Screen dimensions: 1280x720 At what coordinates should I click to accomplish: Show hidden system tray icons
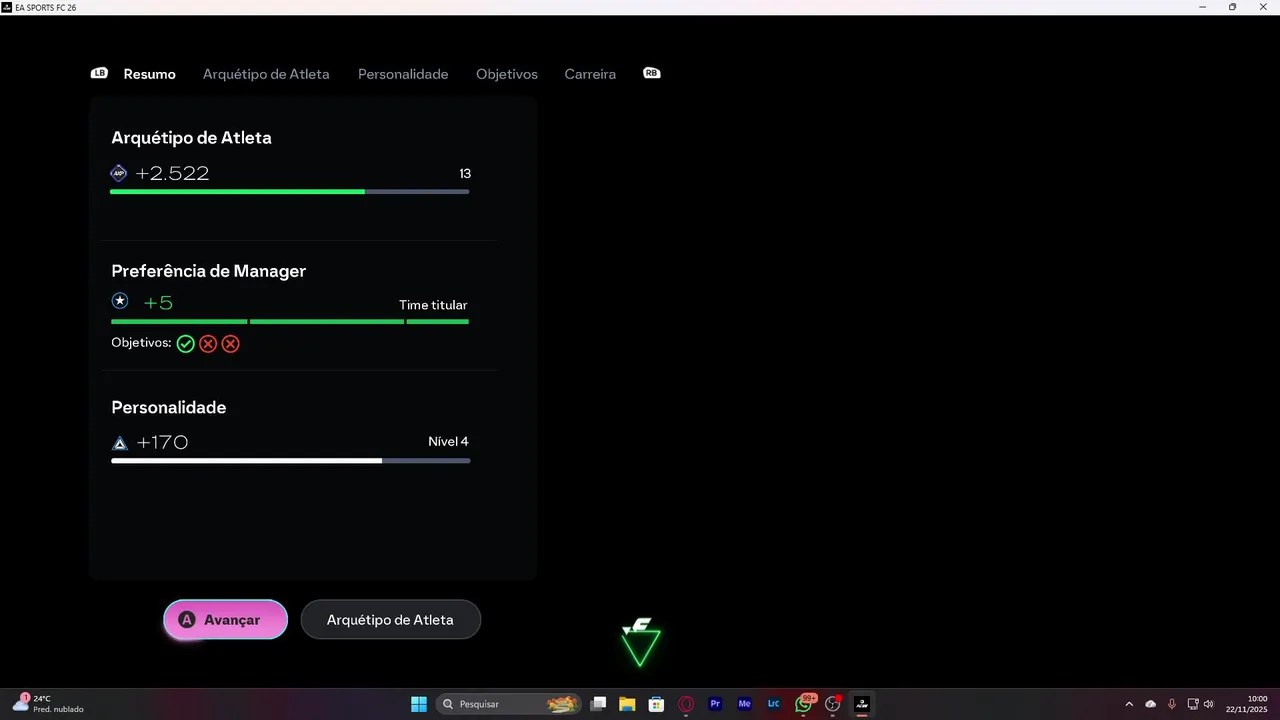coord(1129,704)
